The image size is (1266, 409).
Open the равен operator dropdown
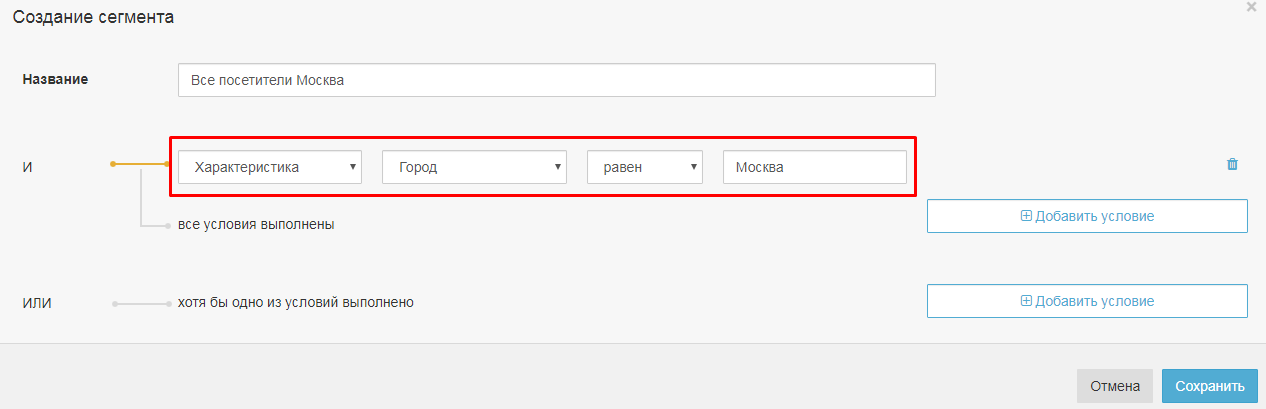pos(645,167)
